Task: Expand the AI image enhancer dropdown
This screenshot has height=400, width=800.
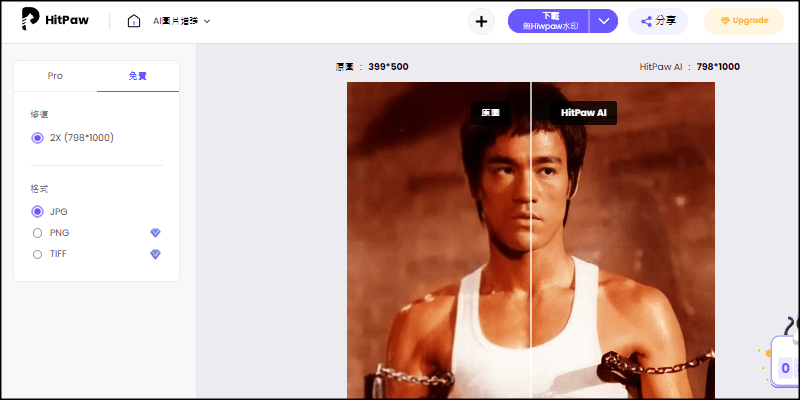Action: [x=182, y=21]
